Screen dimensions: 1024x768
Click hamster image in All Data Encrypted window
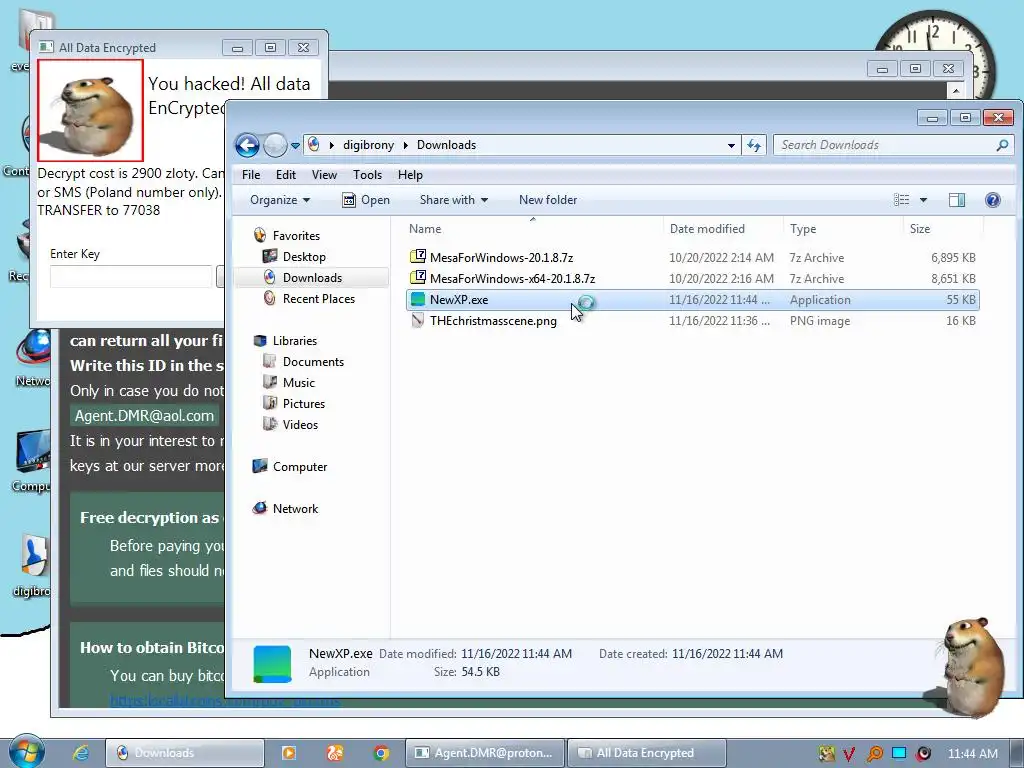pos(90,110)
